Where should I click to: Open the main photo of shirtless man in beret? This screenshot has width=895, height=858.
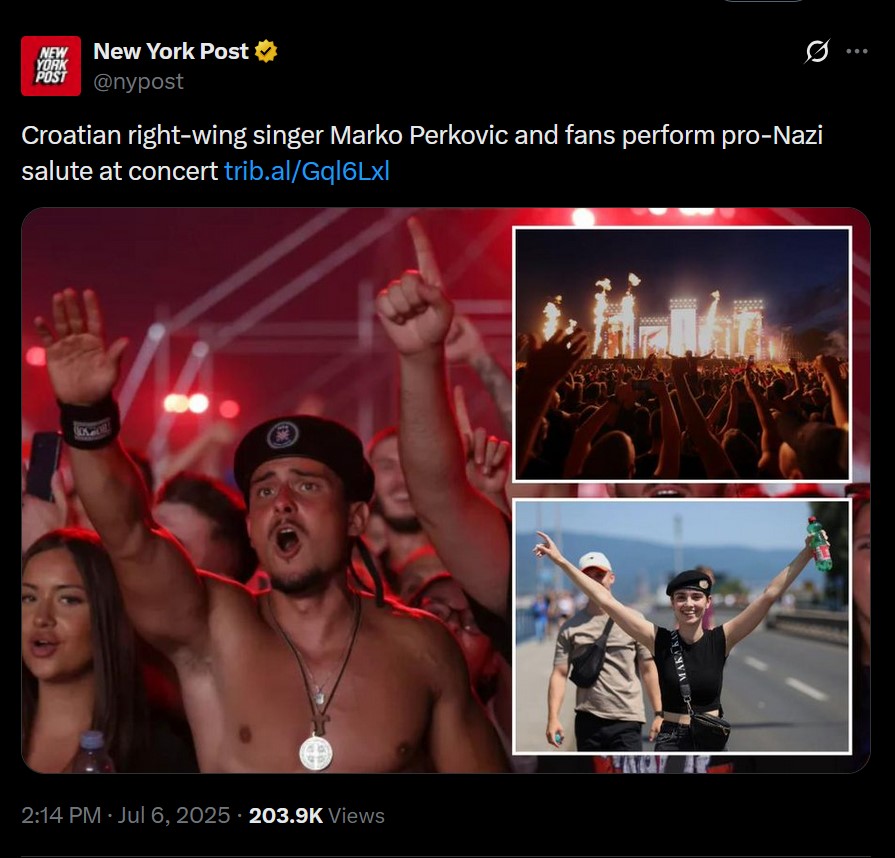click(x=267, y=491)
